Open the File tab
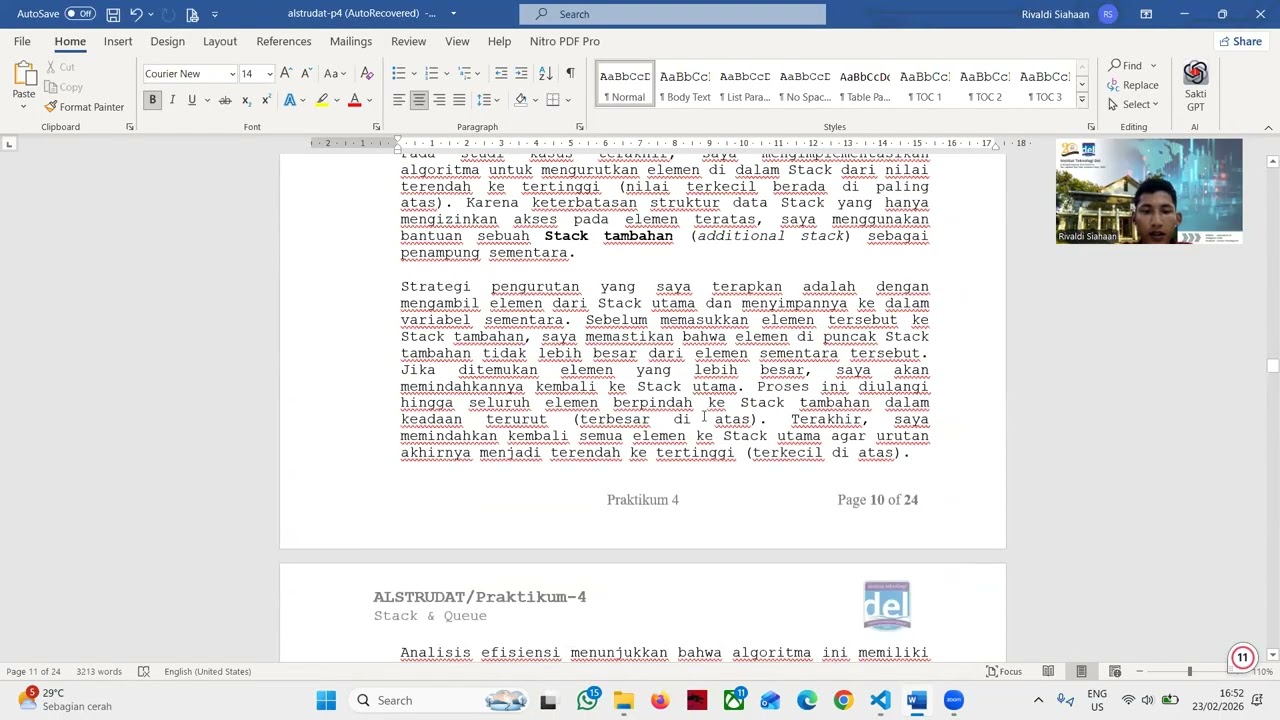This screenshot has height=720, width=1280. click(22, 41)
